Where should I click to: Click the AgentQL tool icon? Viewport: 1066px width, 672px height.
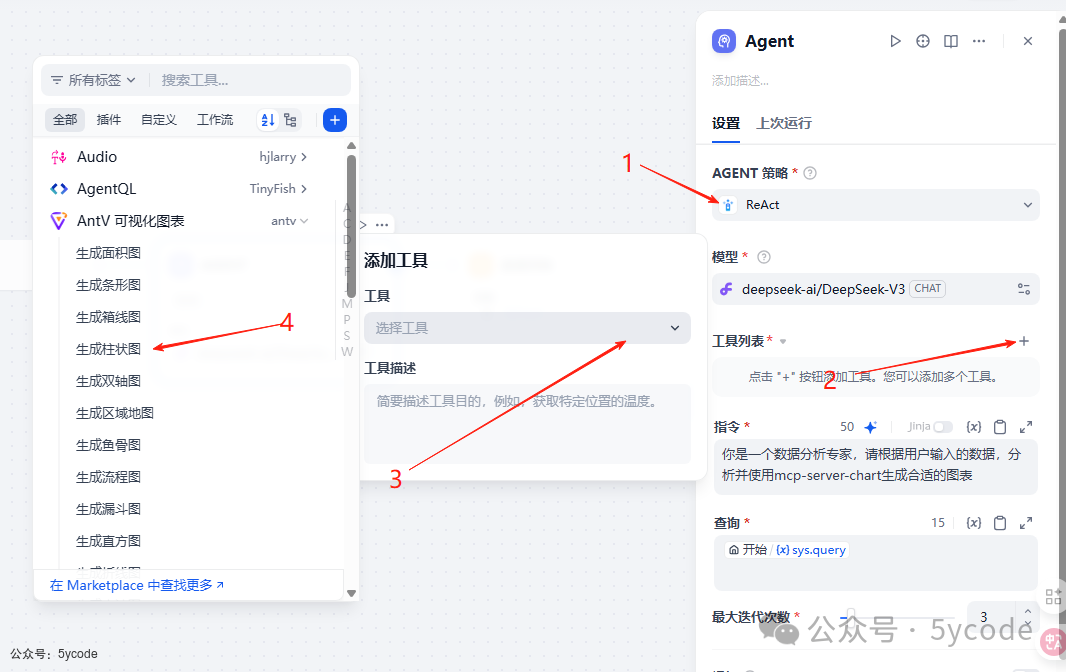pos(59,189)
